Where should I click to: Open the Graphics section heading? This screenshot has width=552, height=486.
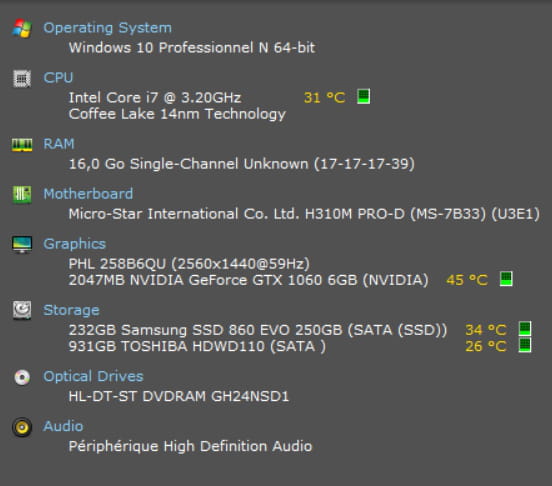74,244
